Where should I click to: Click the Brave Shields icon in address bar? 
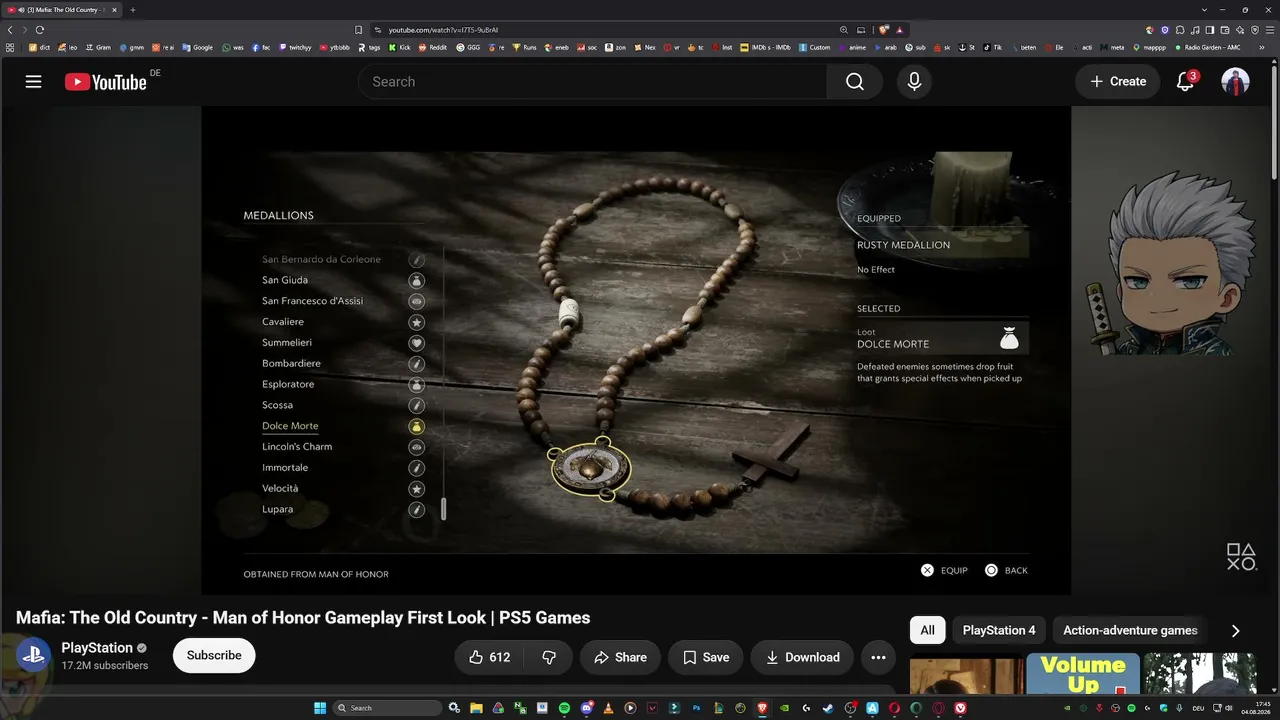pyautogui.click(x=884, y=30)
